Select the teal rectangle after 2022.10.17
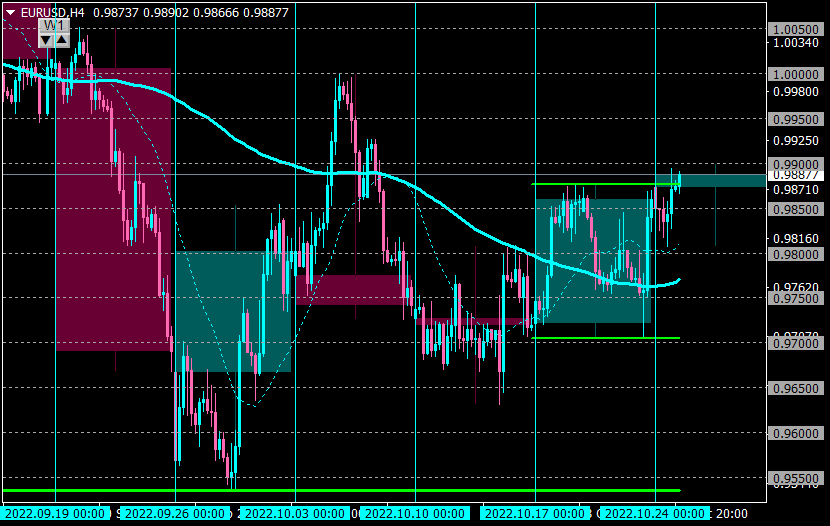Screen dimensions: 830x526 pyautogui.click(x=593, y=261)
